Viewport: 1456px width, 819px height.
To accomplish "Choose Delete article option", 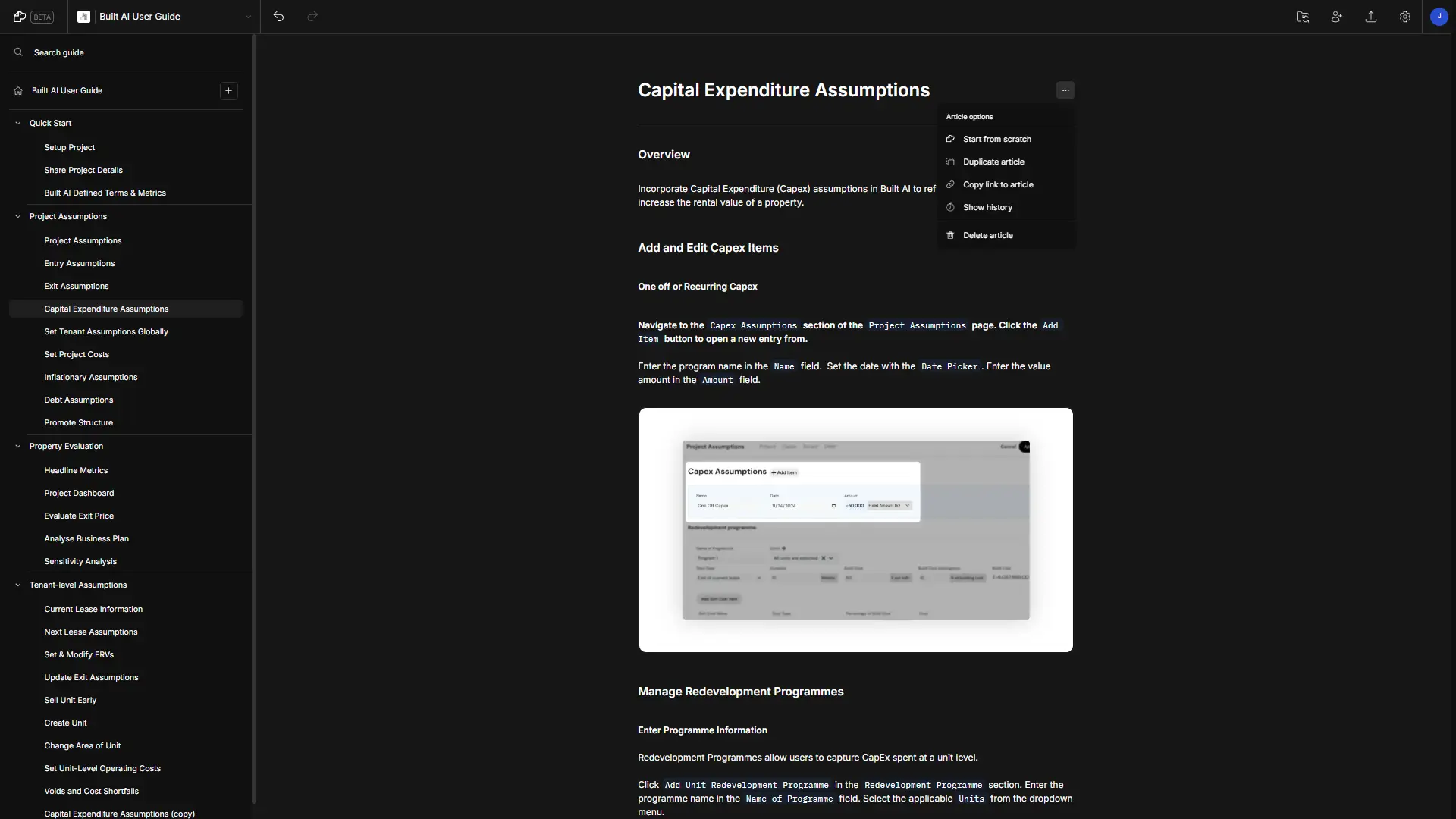I will click(1006, 235).
